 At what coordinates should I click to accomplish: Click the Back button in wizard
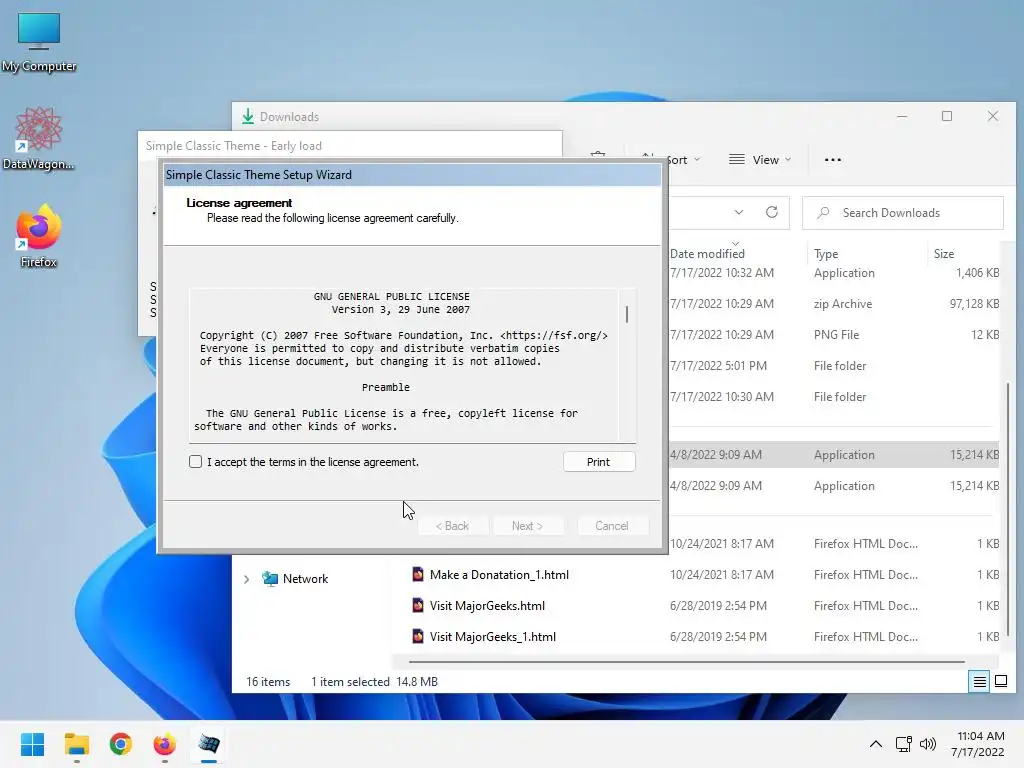click(453, 526)
